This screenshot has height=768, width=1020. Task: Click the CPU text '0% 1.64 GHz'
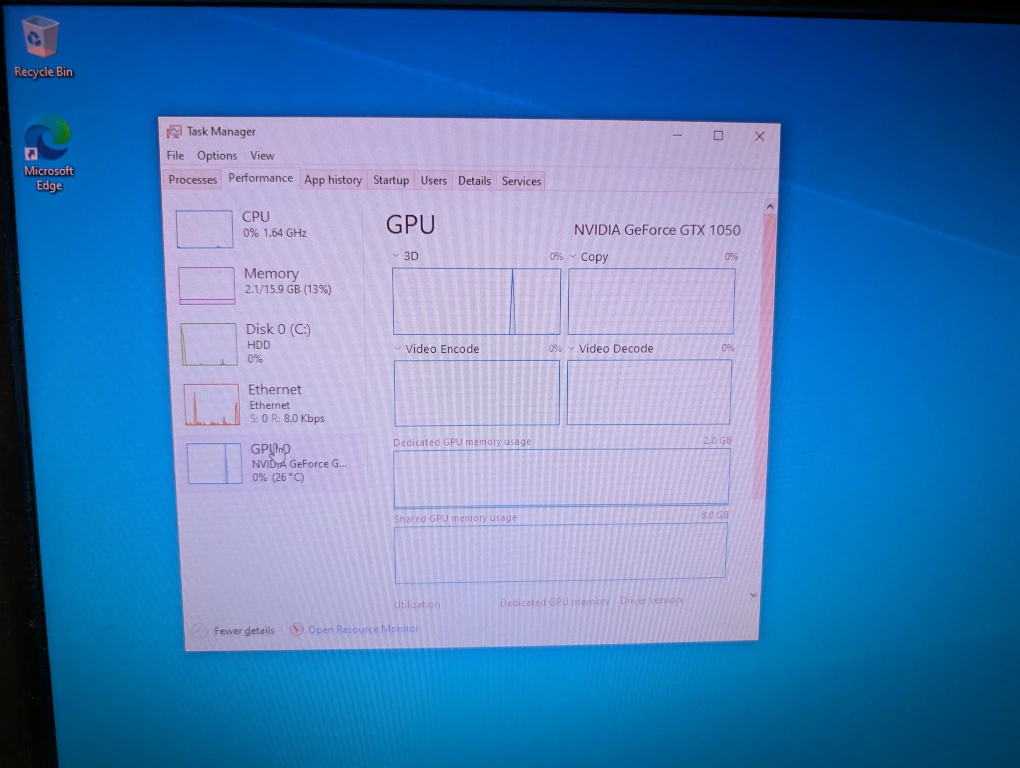[275, 233]
